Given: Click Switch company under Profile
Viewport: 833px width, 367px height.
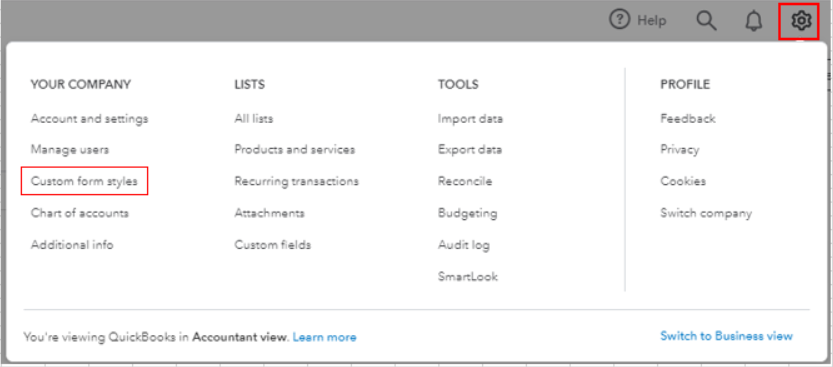Looking at the screenshot, I should [706, 213].
